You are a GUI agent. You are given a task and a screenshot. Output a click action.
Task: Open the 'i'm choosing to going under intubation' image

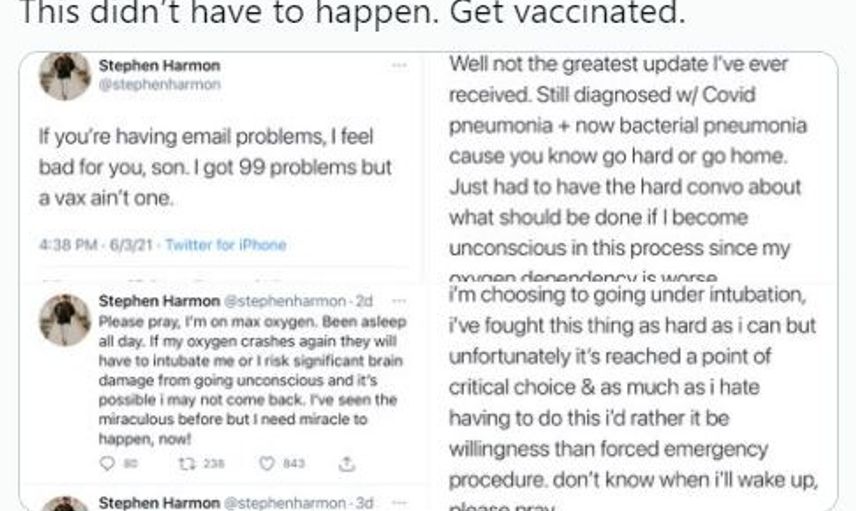click(632, 396)
